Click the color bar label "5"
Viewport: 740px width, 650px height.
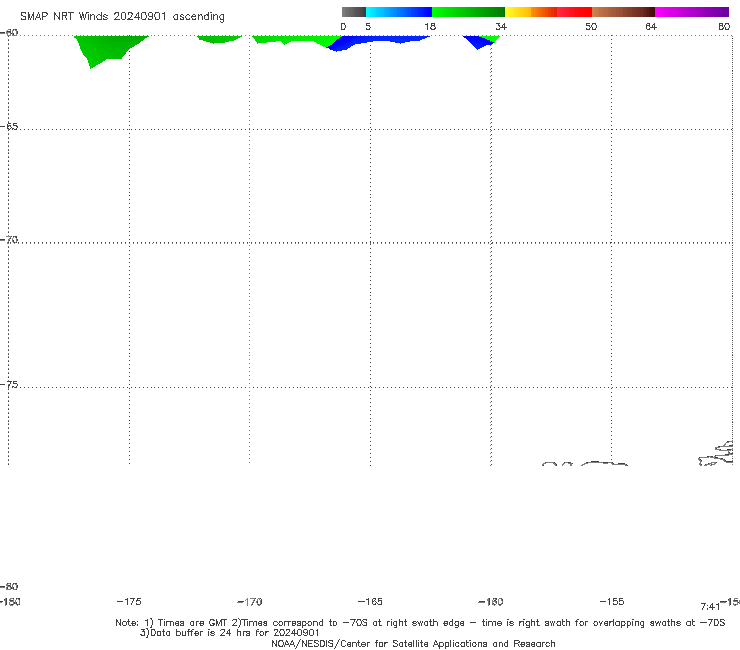pyautogui.click(x=368, y=26)
